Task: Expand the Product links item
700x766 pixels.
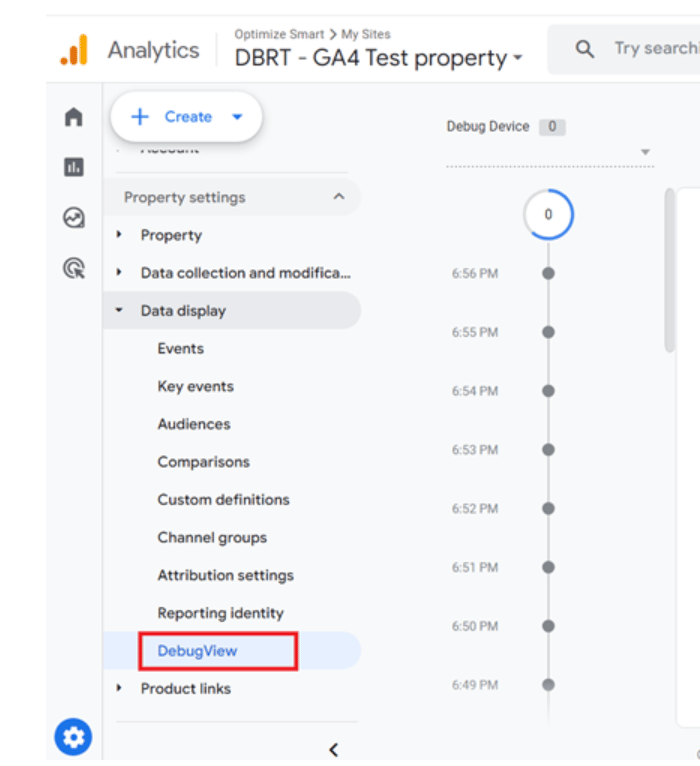Action: point(119,688)
